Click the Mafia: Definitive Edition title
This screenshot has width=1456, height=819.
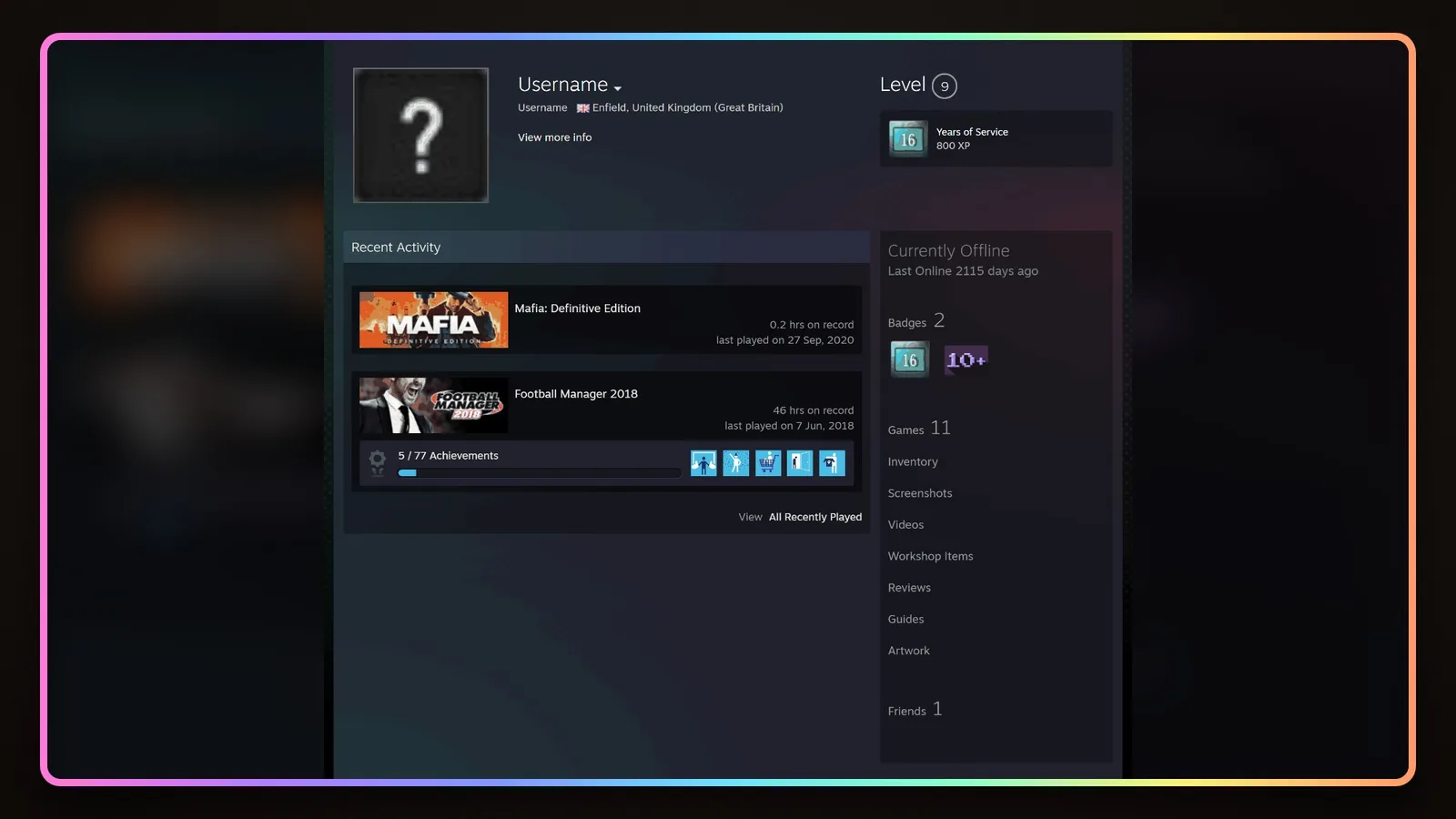click(x=577, y=308)
